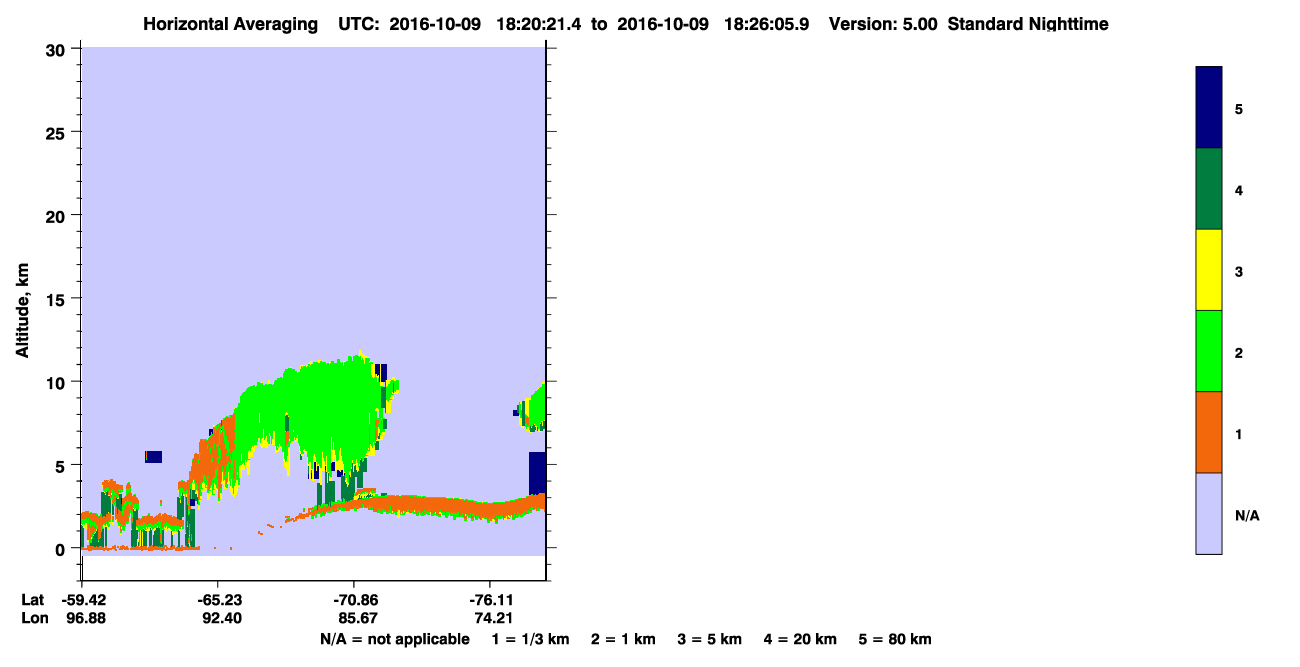Click the longitude value 74.21
Screen dimensions: 1300x667
point(493,618)
